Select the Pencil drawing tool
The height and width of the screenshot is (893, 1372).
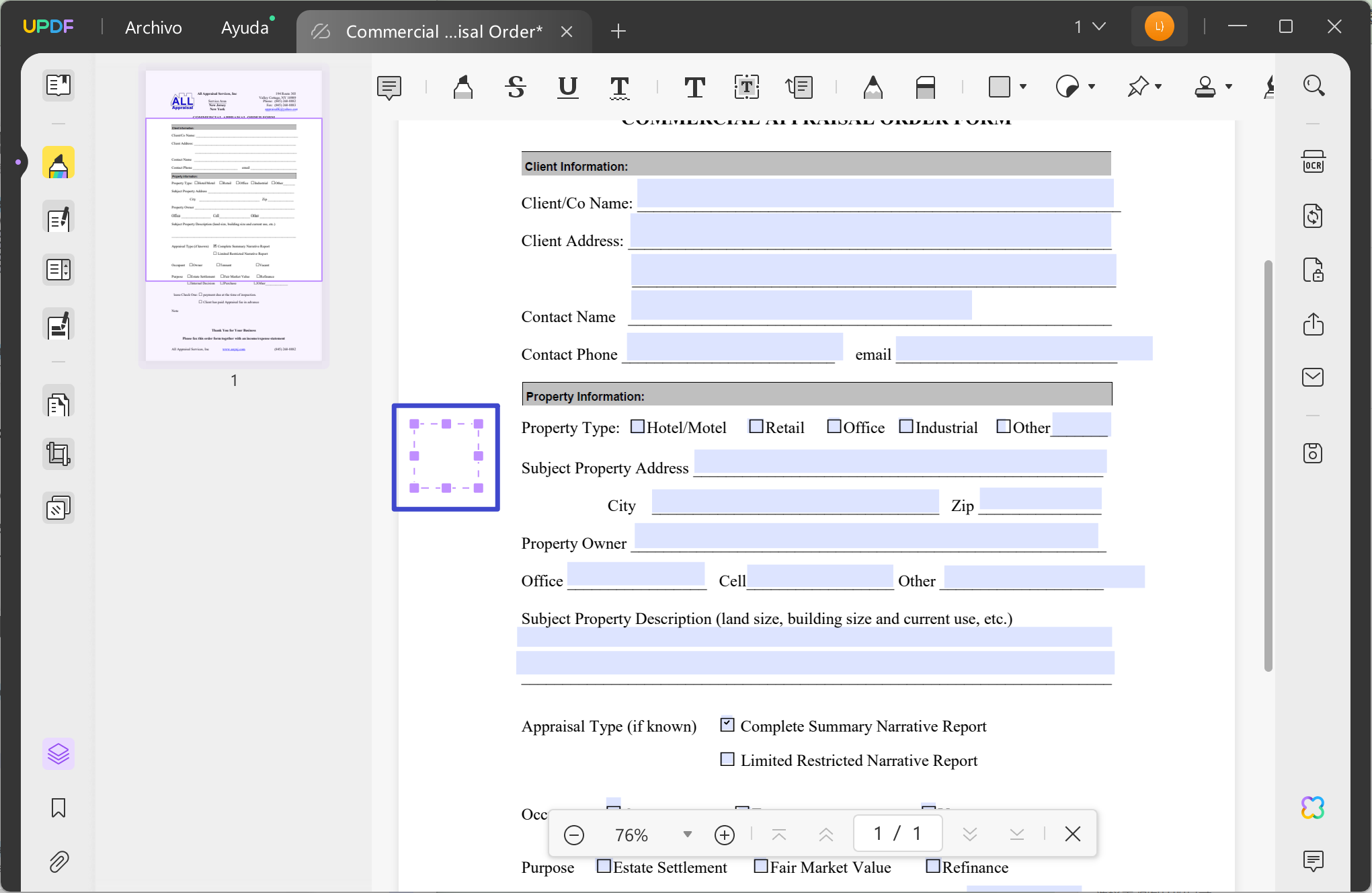[x=873, y=87]
